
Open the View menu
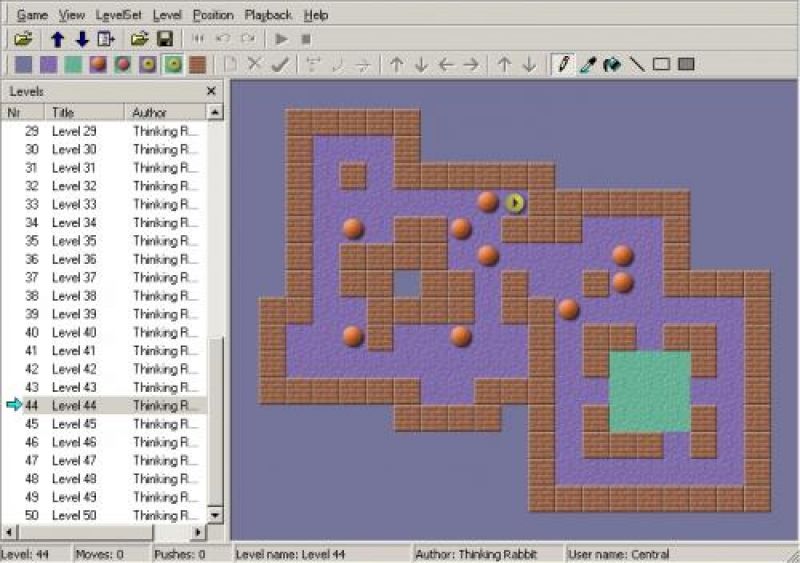coord(71,15)
